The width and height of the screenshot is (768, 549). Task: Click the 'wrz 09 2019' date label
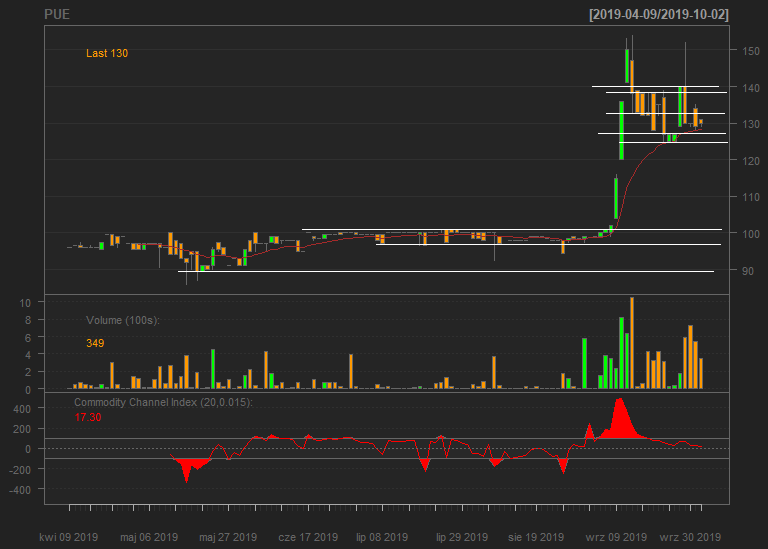(616, 537)
